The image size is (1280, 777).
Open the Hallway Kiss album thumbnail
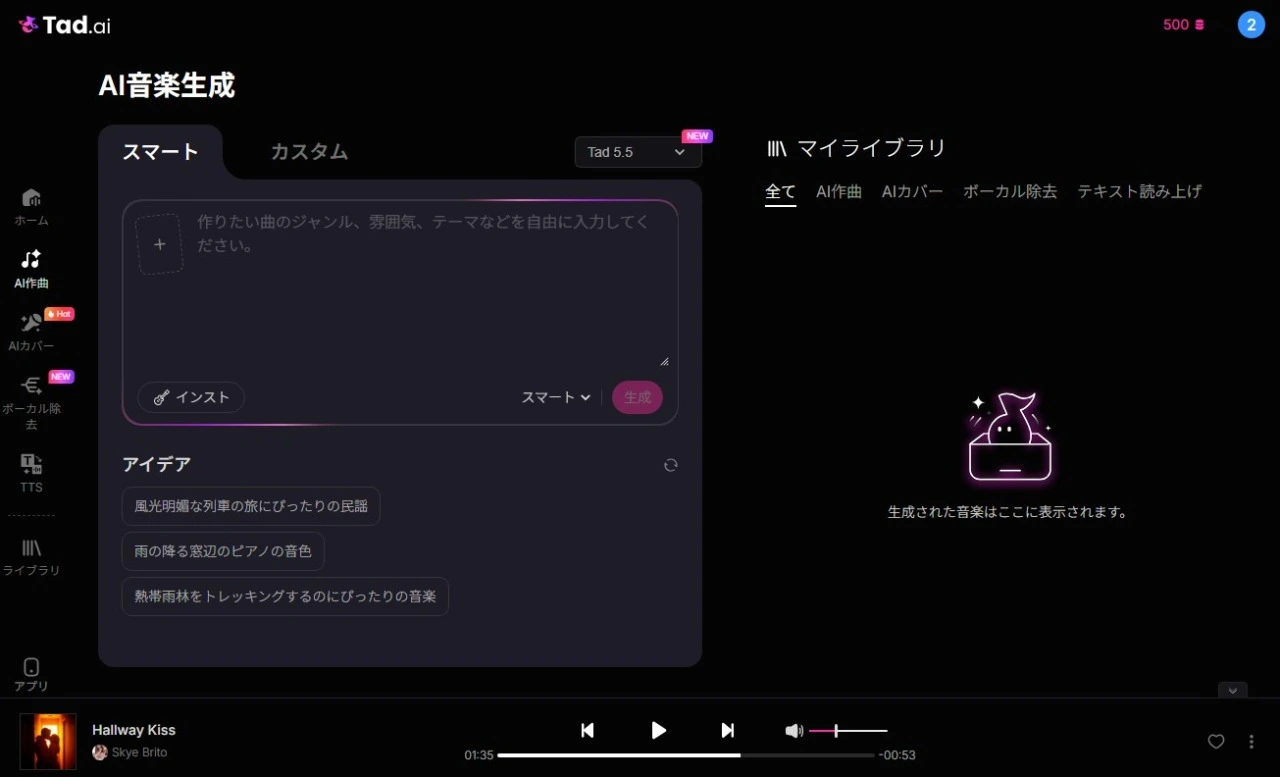(x=48, y=741)
